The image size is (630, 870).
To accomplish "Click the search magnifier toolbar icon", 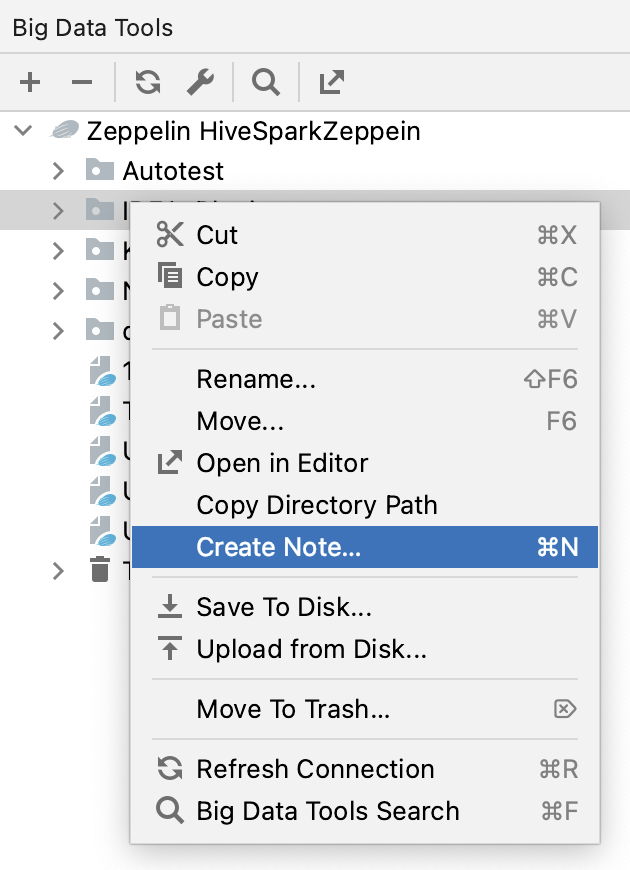I will click(266, 82).
